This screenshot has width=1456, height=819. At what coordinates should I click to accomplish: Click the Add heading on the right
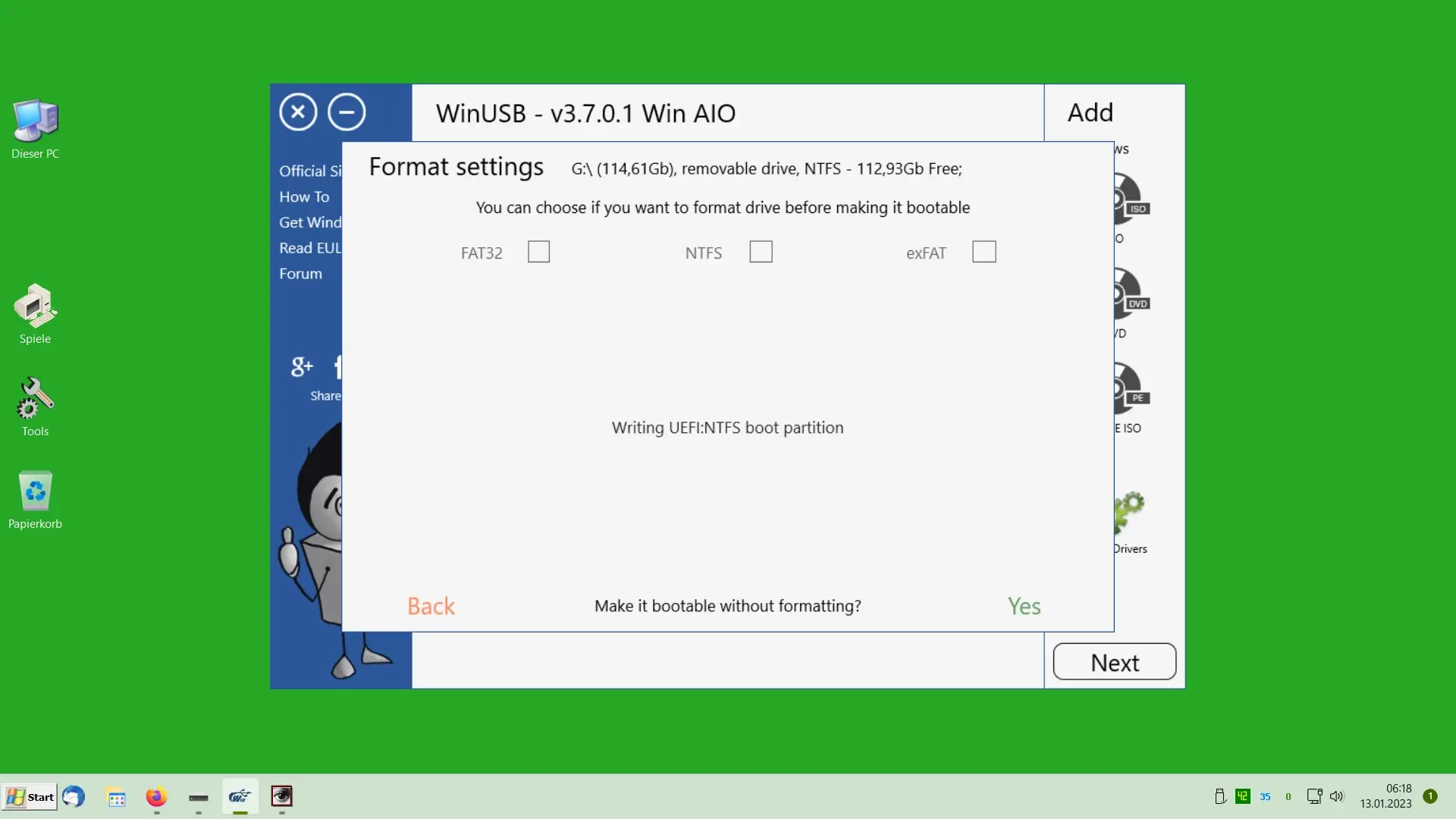(1090, 113)
